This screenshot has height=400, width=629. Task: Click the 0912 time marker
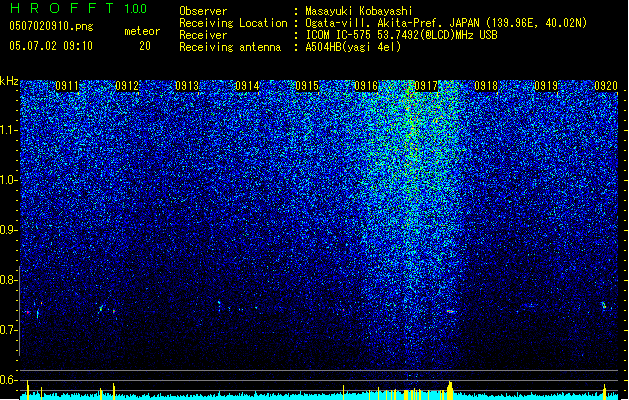[x=127, y=85]
